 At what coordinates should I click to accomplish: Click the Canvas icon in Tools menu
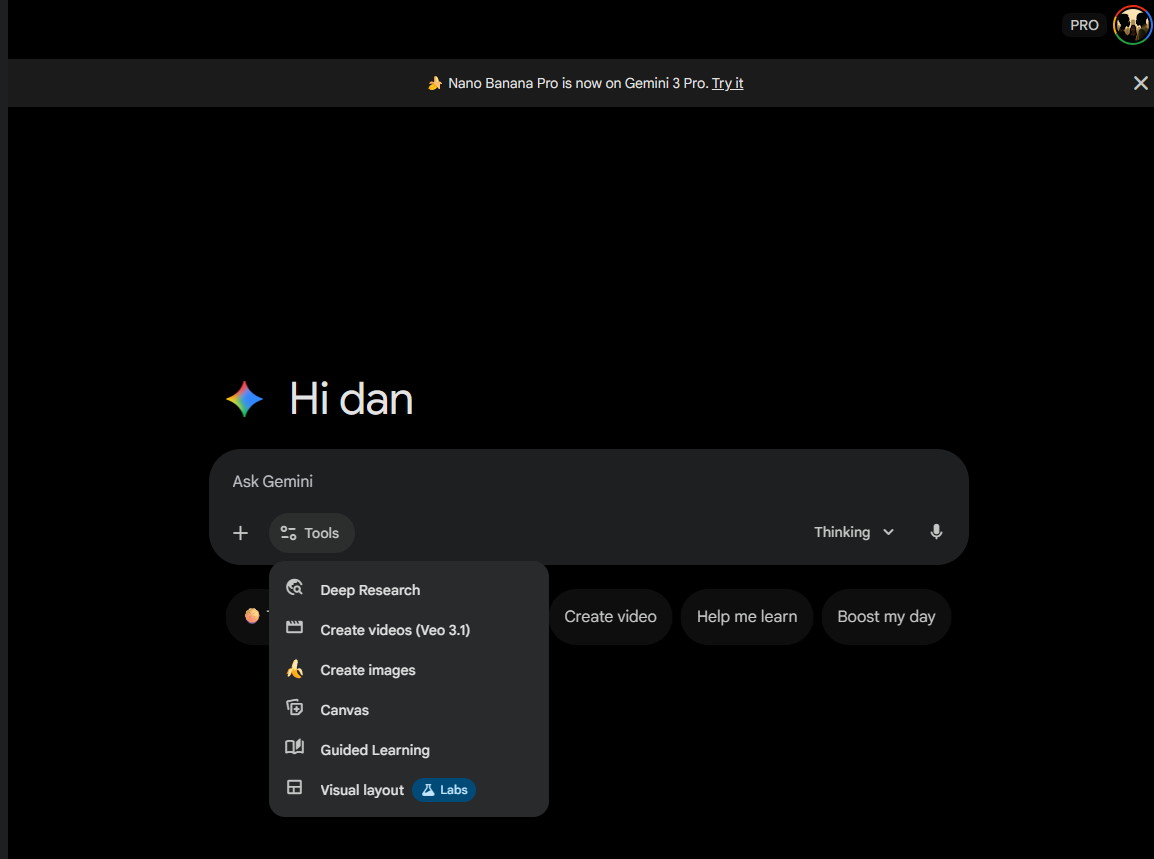pos(294,709)
